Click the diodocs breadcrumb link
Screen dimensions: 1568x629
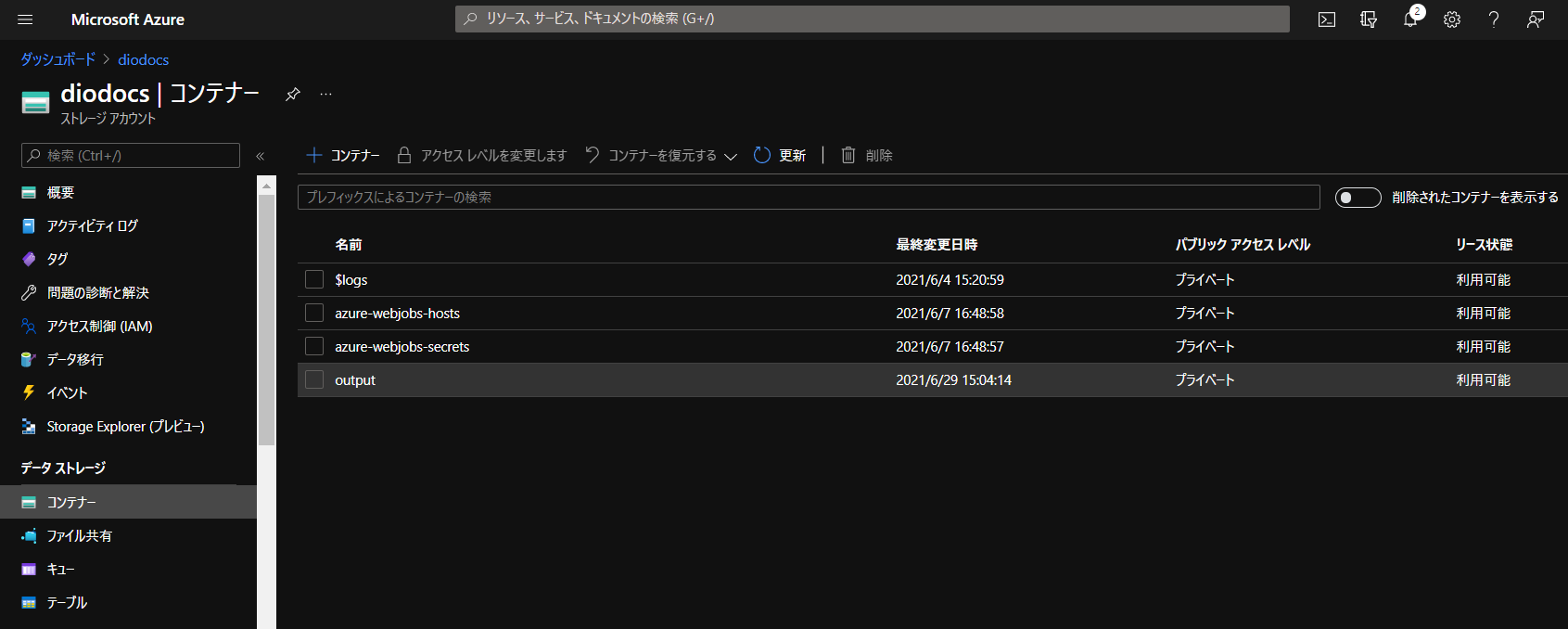point(144,59)
